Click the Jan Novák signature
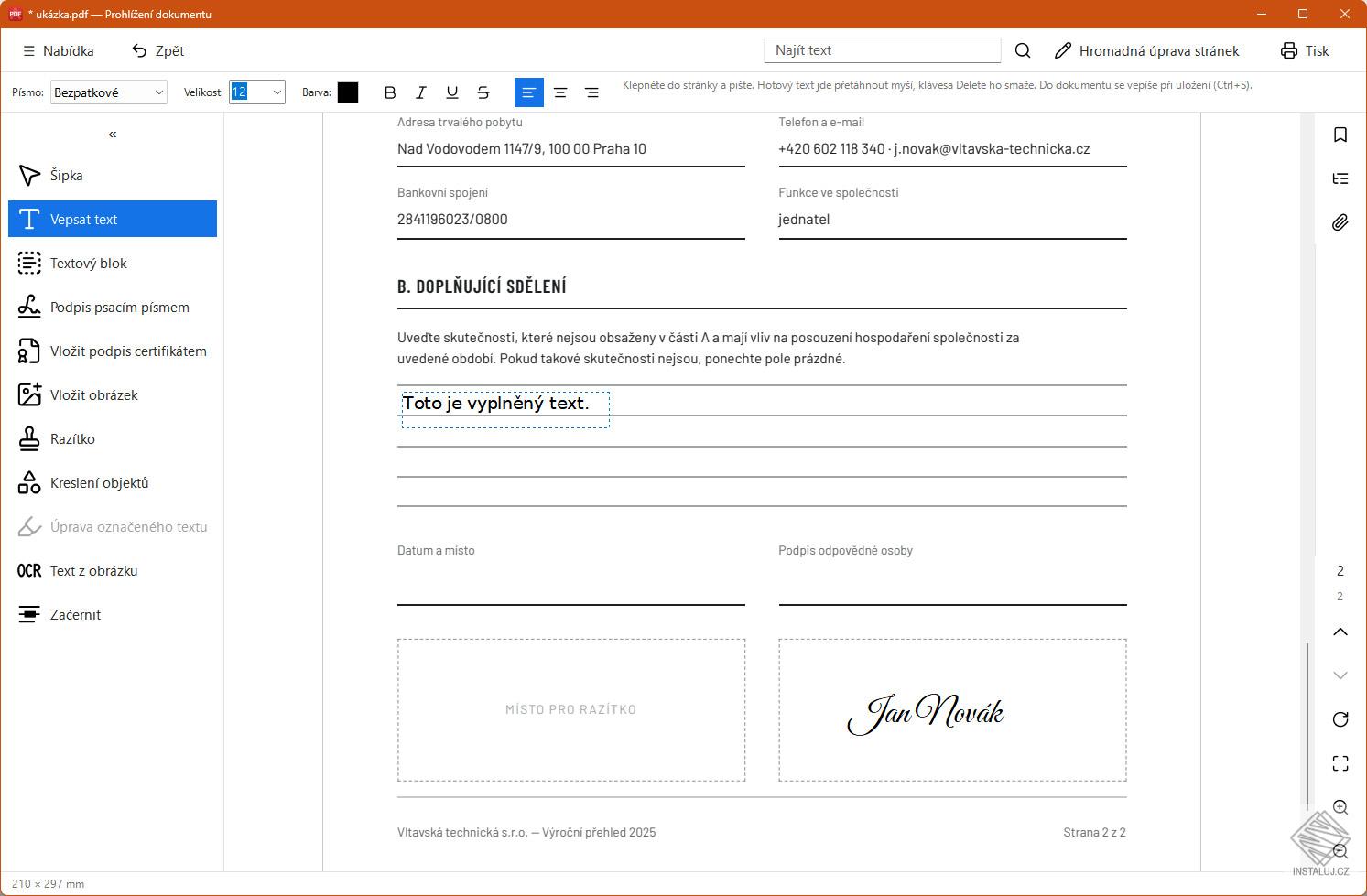This screenshot has width=1367, height=896. pos(926,713)
